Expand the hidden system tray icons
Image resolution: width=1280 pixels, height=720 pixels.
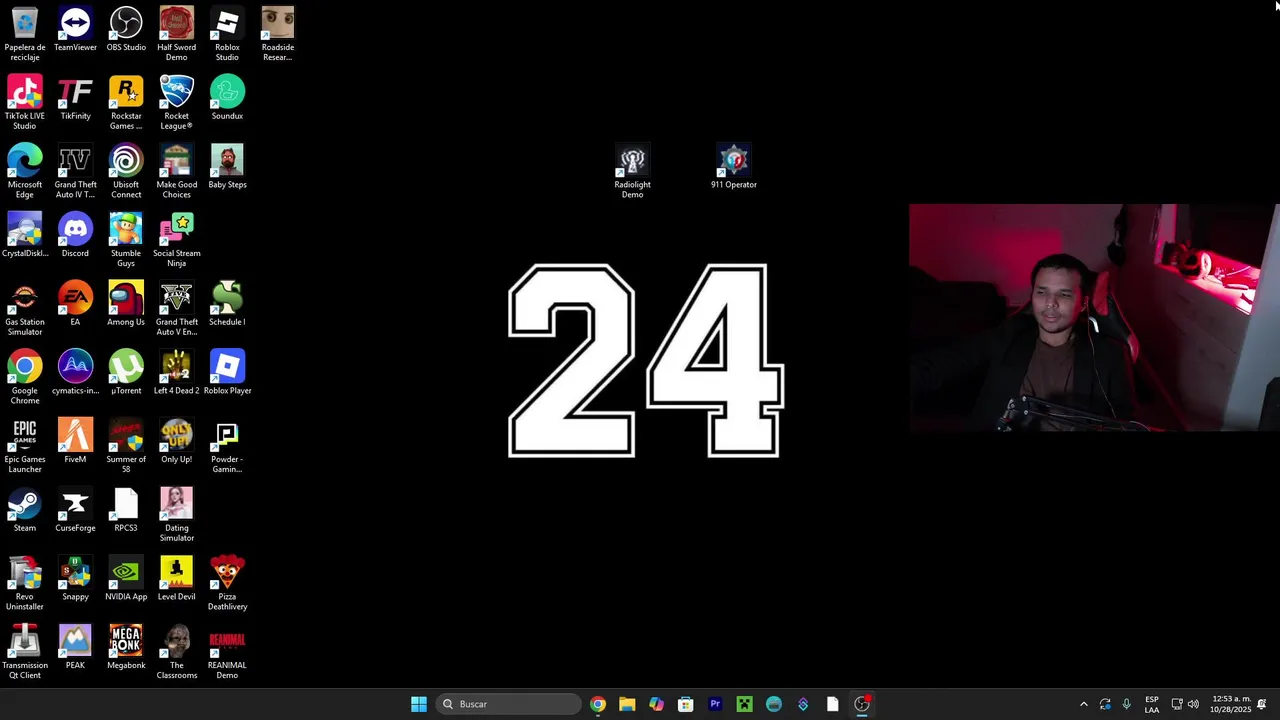click(x=1083, y=704)
